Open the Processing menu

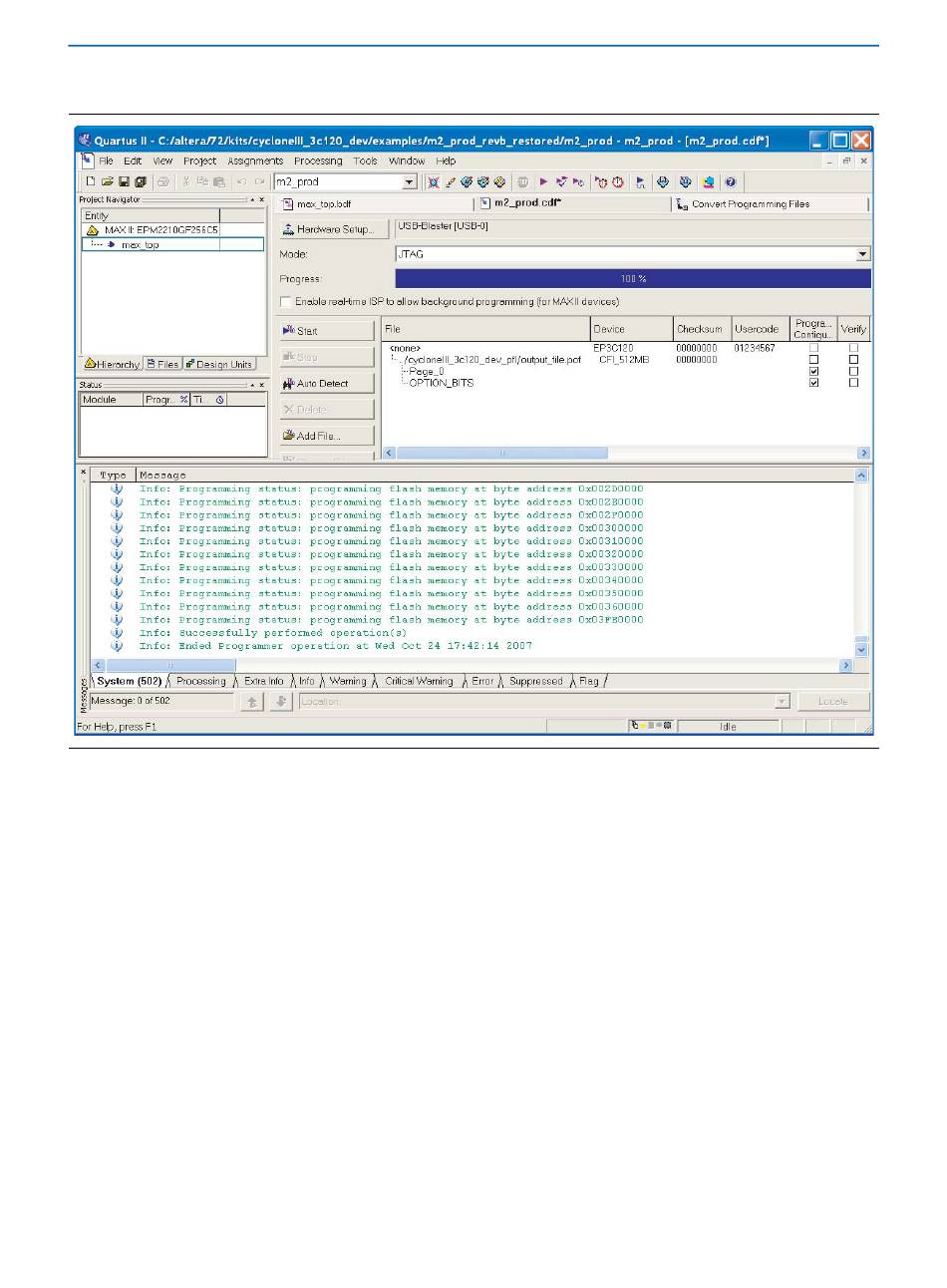click(x=318, y=161)
